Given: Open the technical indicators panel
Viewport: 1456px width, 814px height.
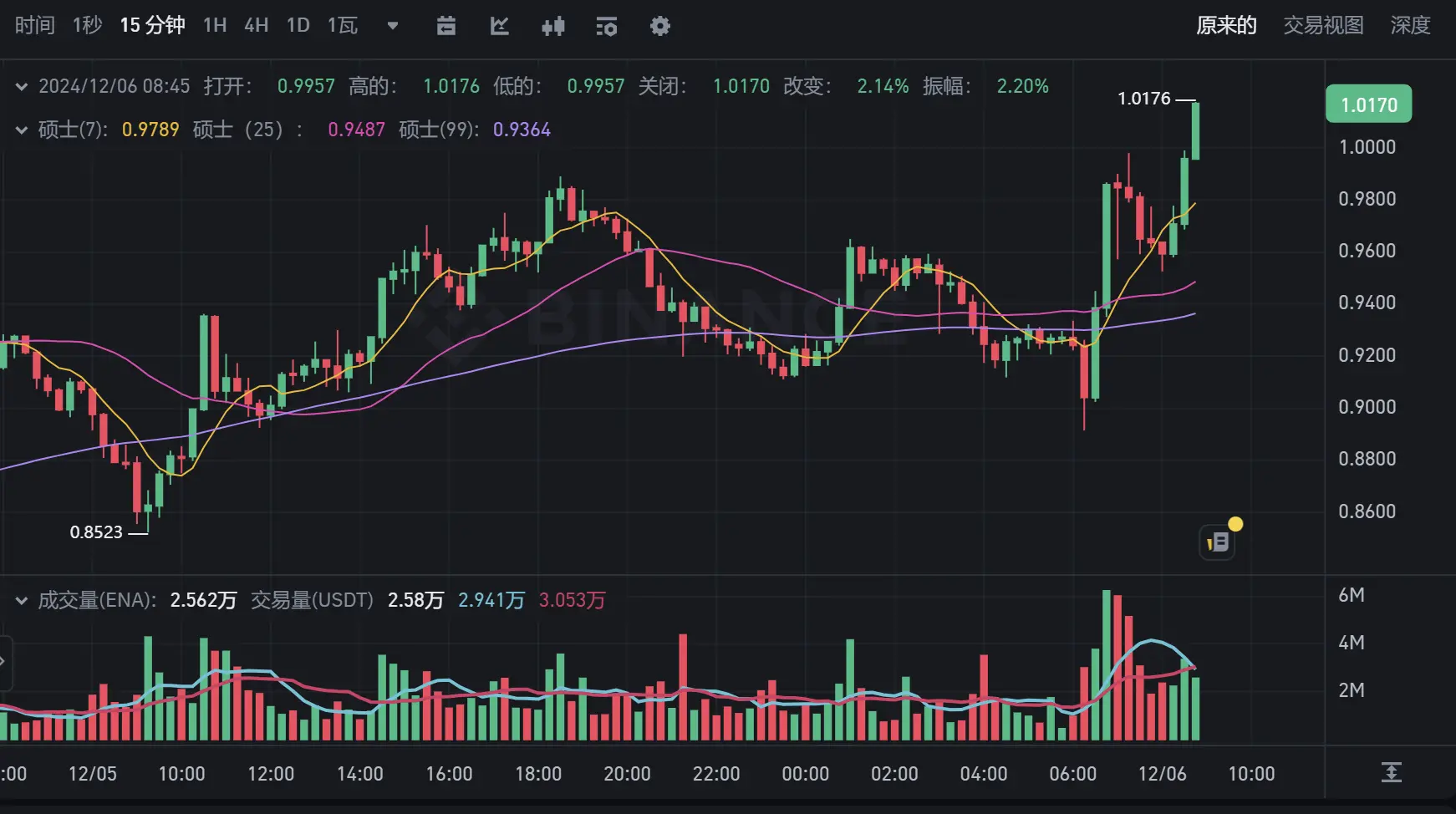Looking at the screenshot, I should 606,26.
